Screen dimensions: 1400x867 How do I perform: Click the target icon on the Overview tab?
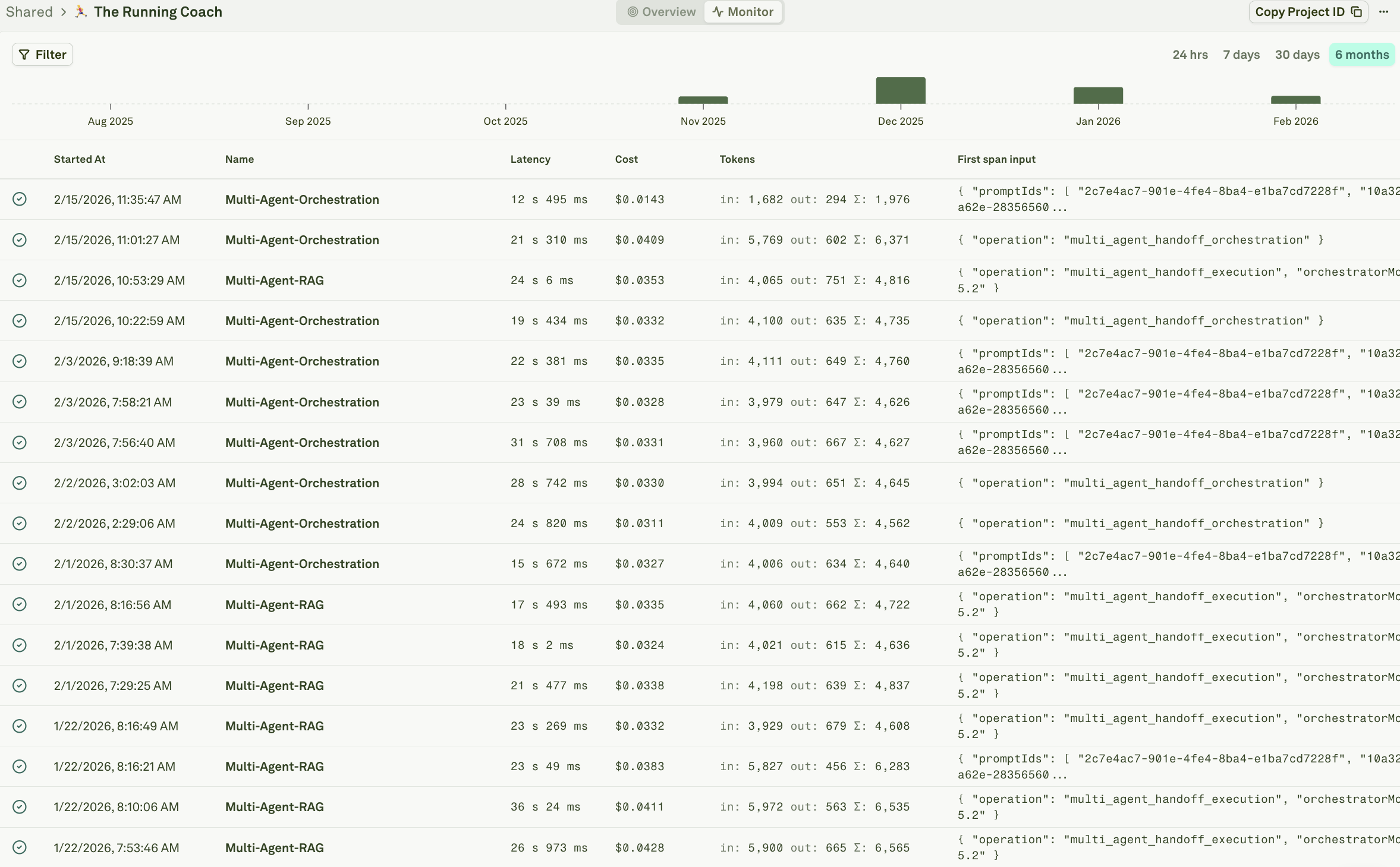tap(633, 11)
